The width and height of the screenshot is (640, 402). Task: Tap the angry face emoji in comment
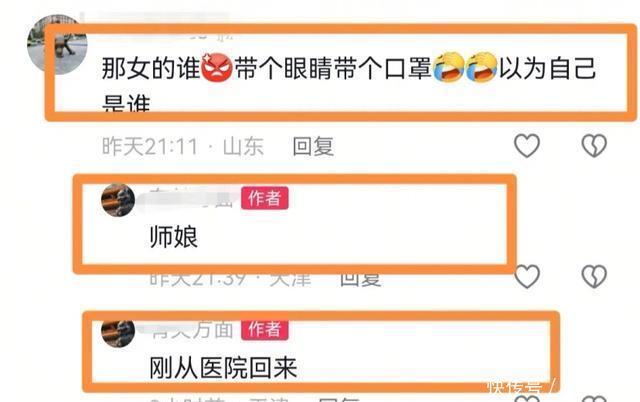point(217,67)
